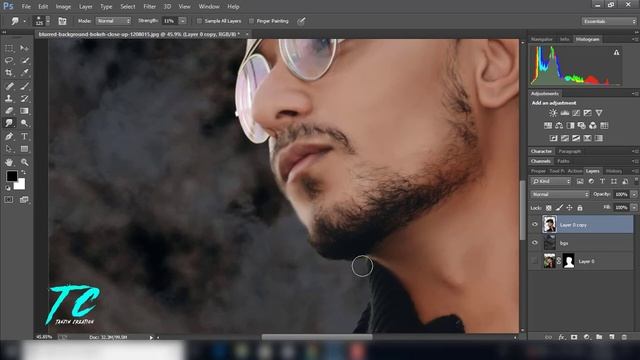Click the layer style fx button
The image size is (640, 360).
562,337
